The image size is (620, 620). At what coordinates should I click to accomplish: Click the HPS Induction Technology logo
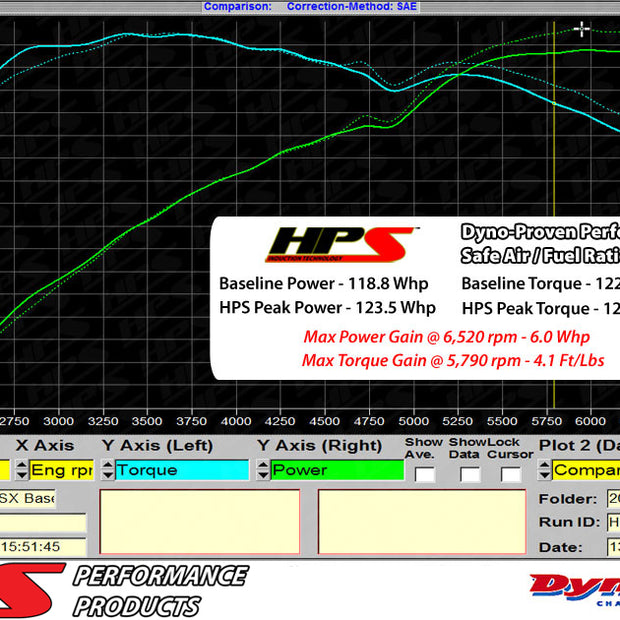click(x=342, y=244)
